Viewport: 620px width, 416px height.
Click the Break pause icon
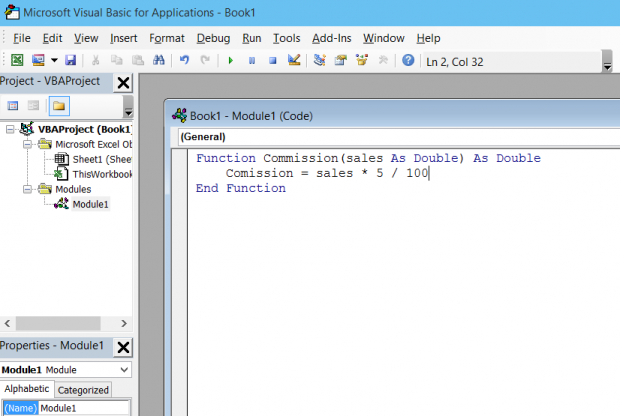click(251, 61)
